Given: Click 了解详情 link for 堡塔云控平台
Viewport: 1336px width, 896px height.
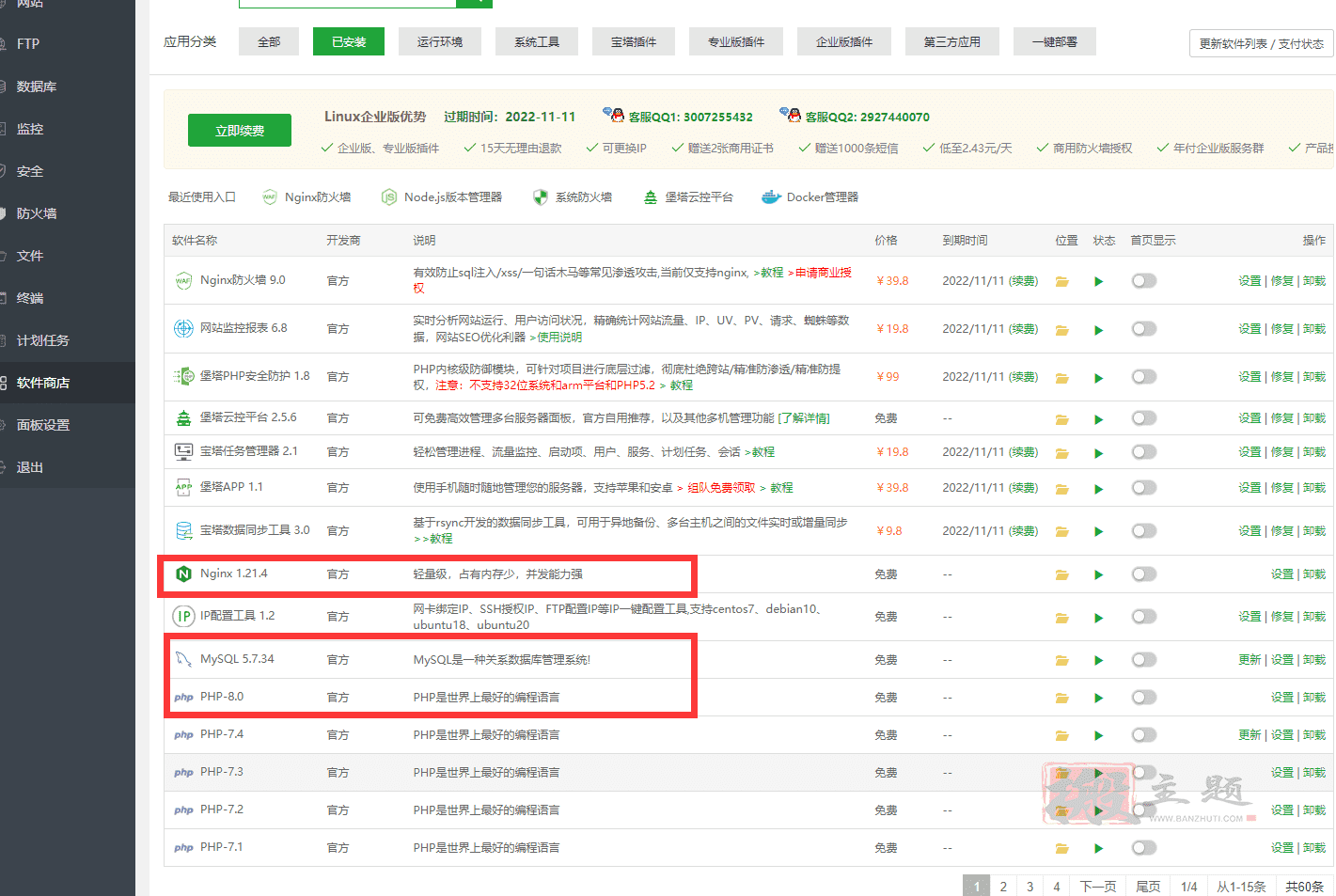Looking at the screenshot, I should click(x=804, y=418).
